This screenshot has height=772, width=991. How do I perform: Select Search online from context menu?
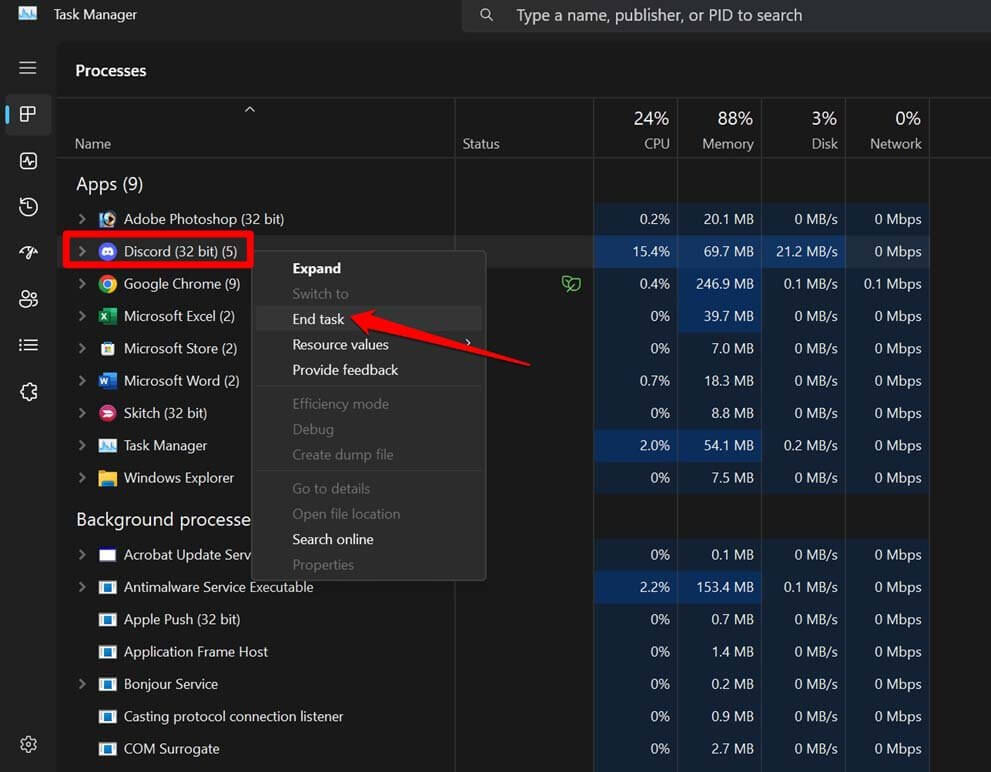(x=332, y=539)
